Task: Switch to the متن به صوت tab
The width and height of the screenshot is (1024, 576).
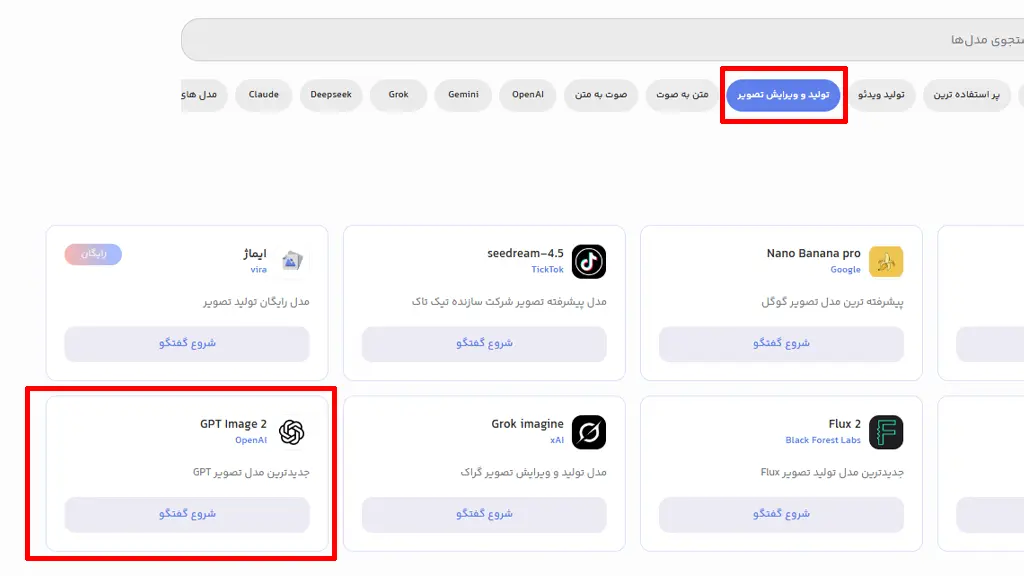Action: [x=682, y=95]
